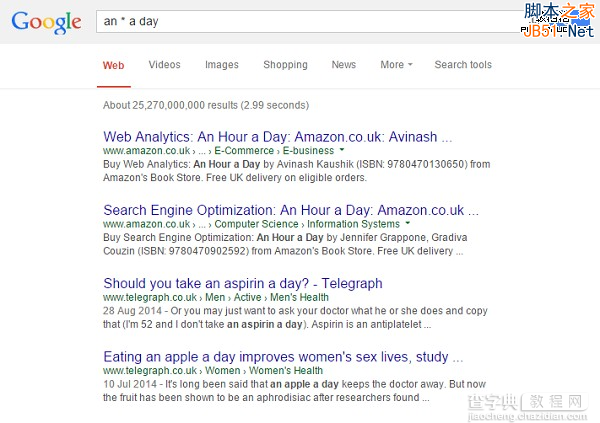Viewport: 600px width, 423px height.
Task: Open Search Engine Optimization: An Hour a Day link
Action: point(291,210)
